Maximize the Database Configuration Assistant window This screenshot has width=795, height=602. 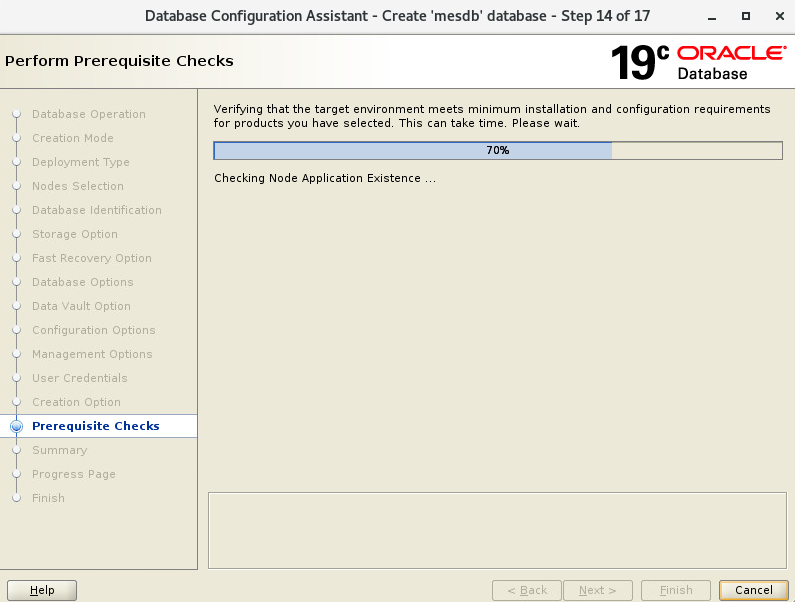click(x=745, y=16)
